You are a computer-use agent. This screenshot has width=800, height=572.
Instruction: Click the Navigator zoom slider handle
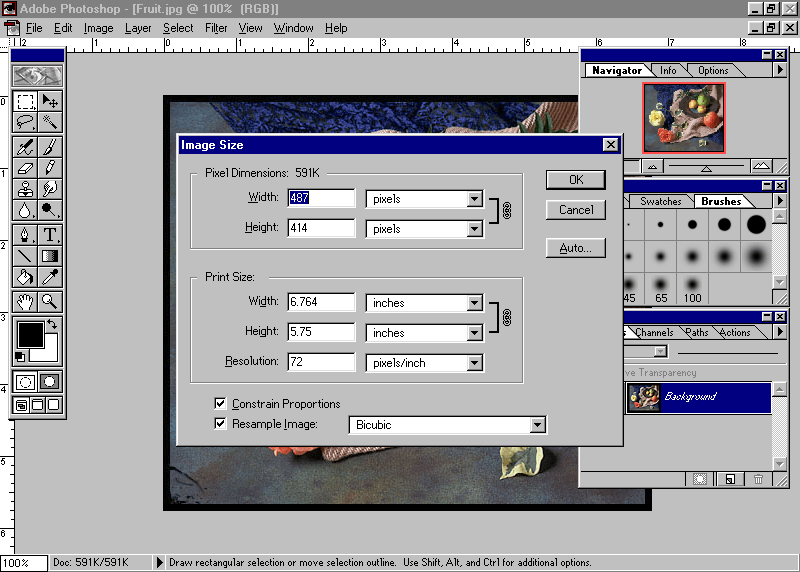click(x=706, y=168)
